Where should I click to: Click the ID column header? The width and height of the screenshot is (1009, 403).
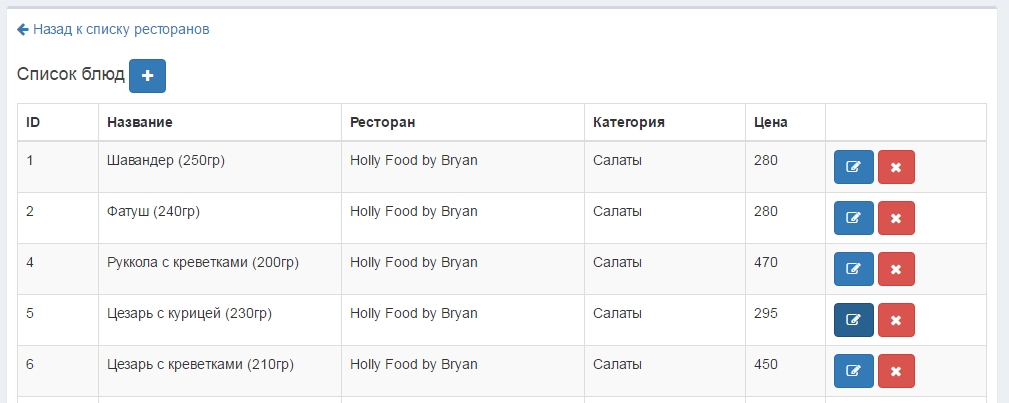coord(33,122)
